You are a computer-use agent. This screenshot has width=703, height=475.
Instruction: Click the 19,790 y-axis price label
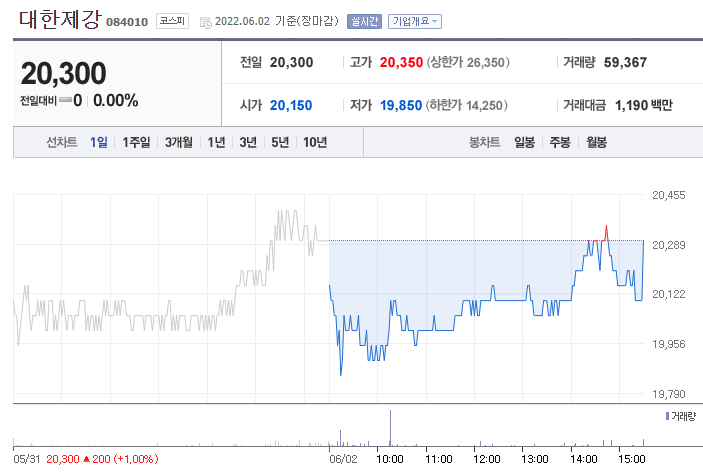(668, 394)
